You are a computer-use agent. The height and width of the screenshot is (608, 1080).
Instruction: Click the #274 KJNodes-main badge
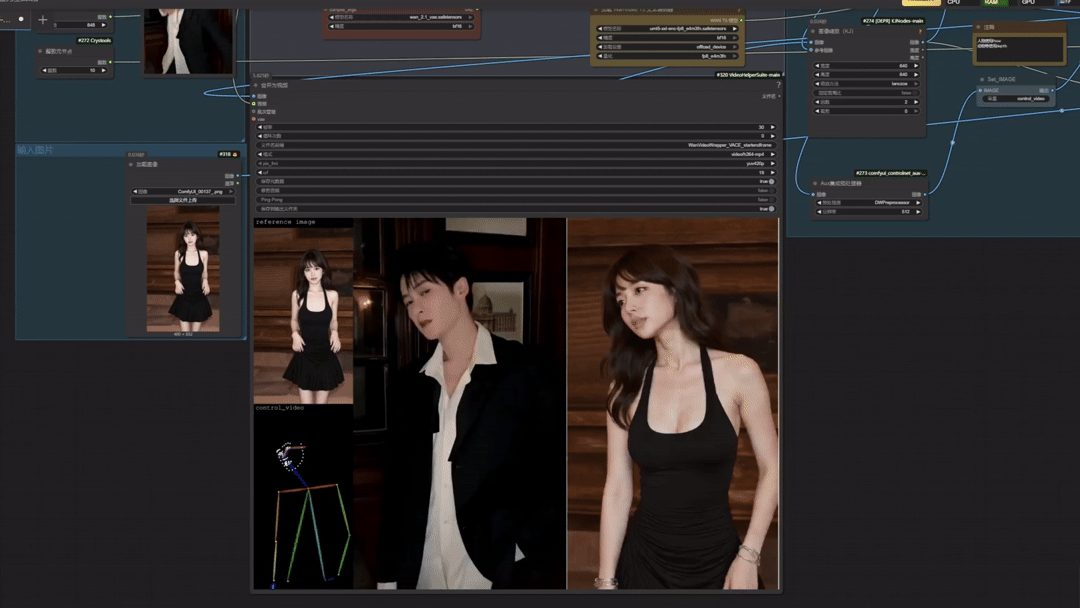(x=893, y=21)
